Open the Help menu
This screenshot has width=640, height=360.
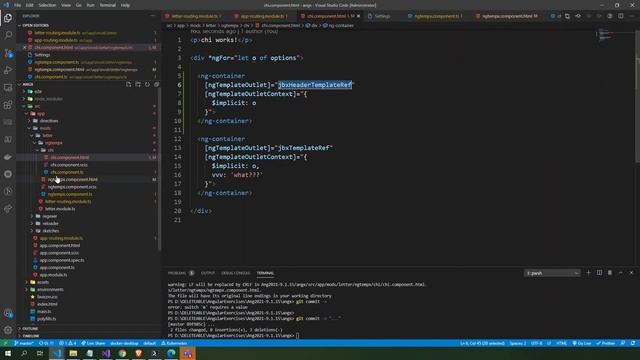pyautogui.click(x=125, y=5)
